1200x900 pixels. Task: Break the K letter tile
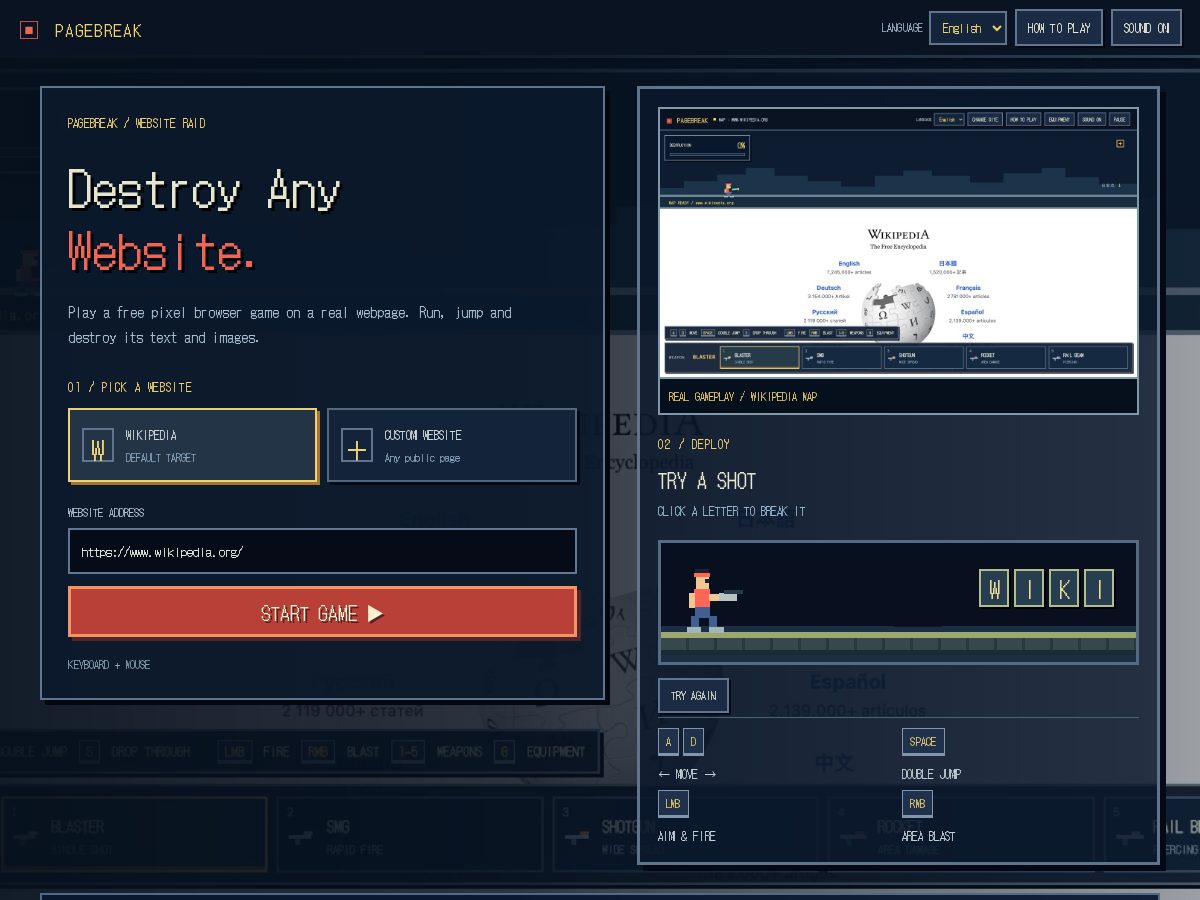point(1063,589)
